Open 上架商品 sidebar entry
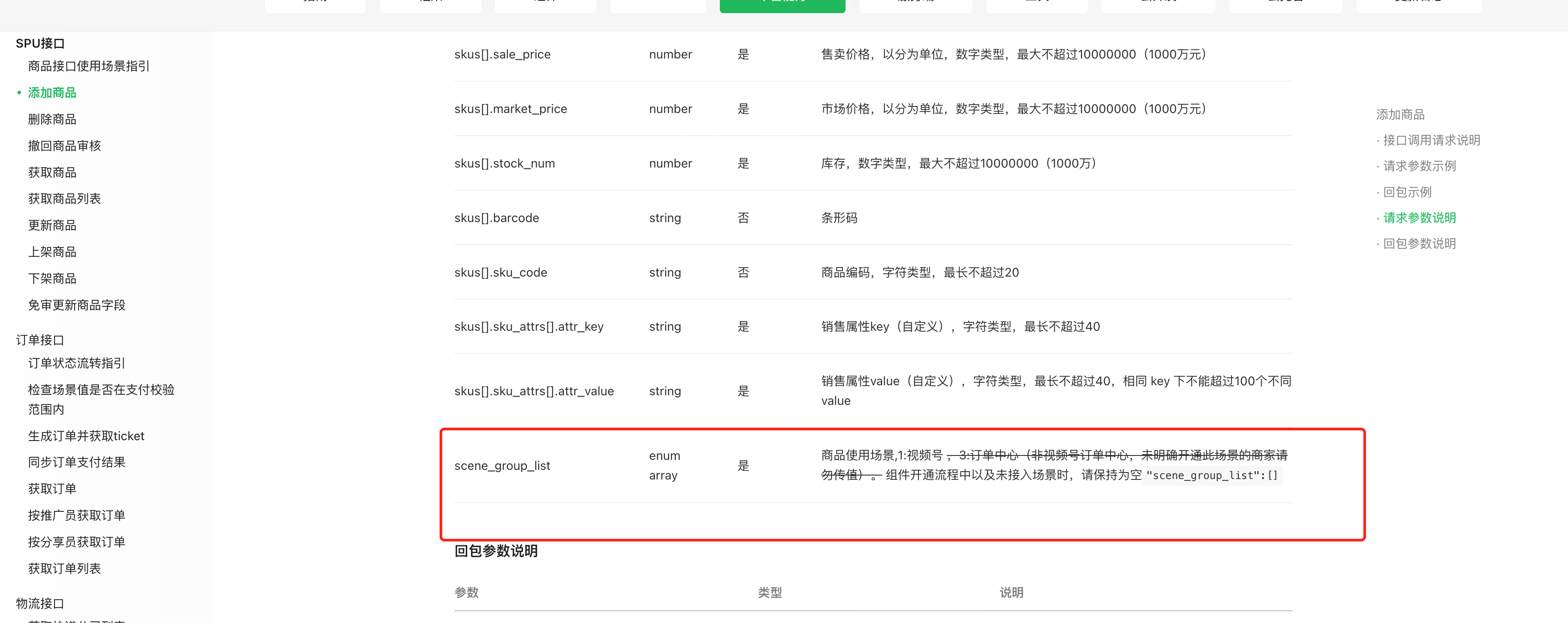 tap(52, 252)
